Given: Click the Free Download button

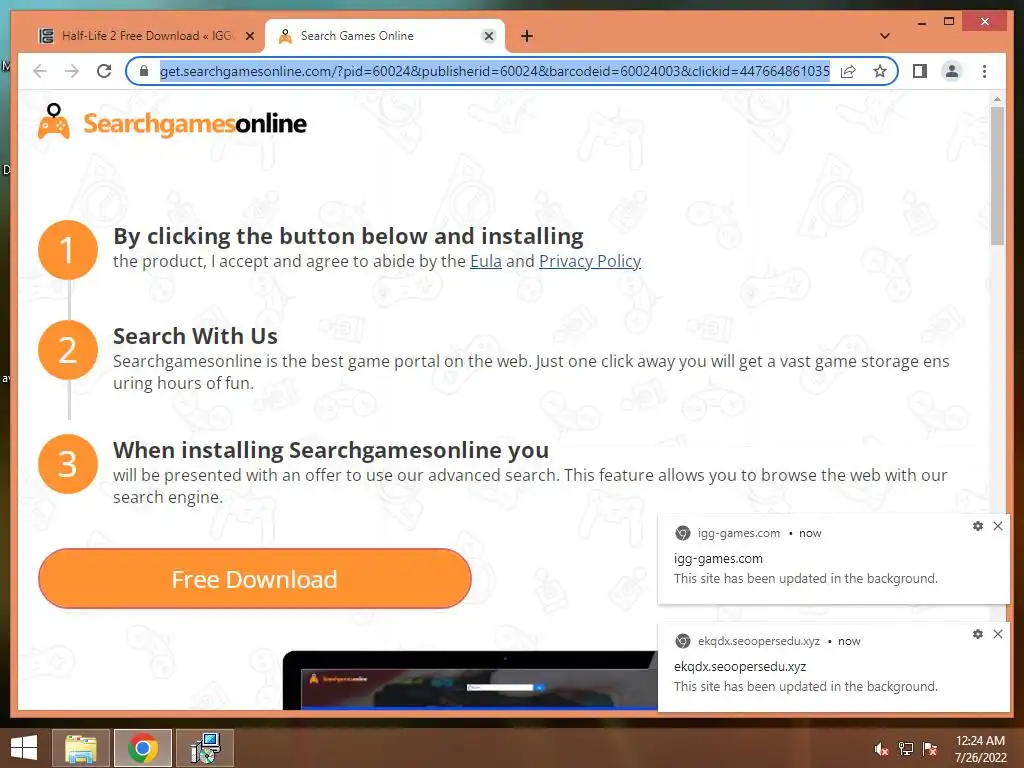Looking at the screenshot, I should click(x=255, y=579).
